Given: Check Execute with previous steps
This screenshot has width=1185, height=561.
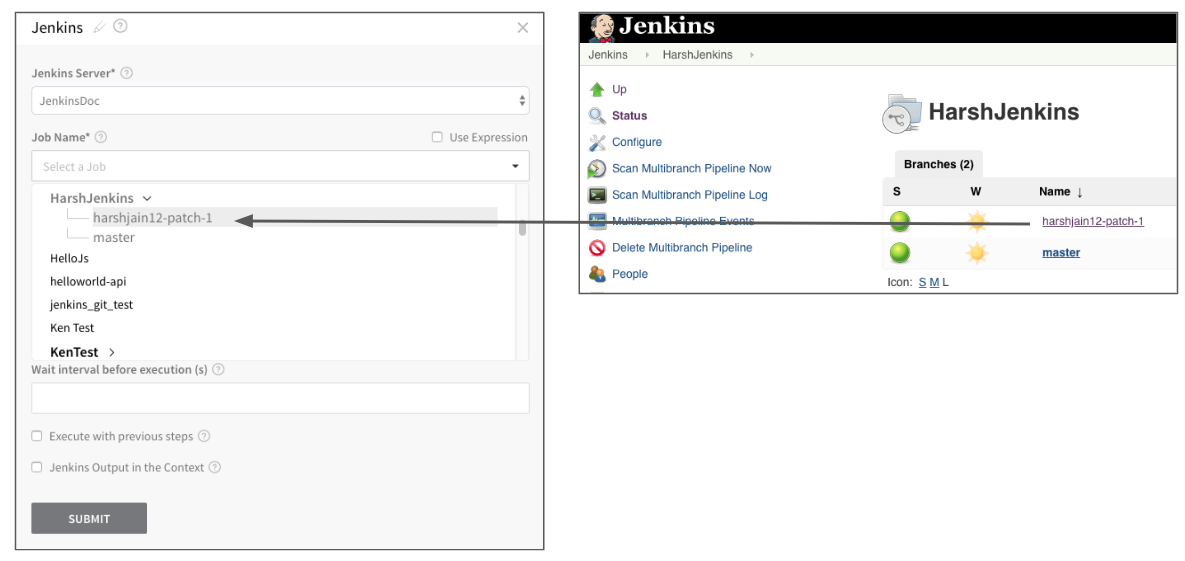Looking at the screenshot, I should click(x=36, y=436).
